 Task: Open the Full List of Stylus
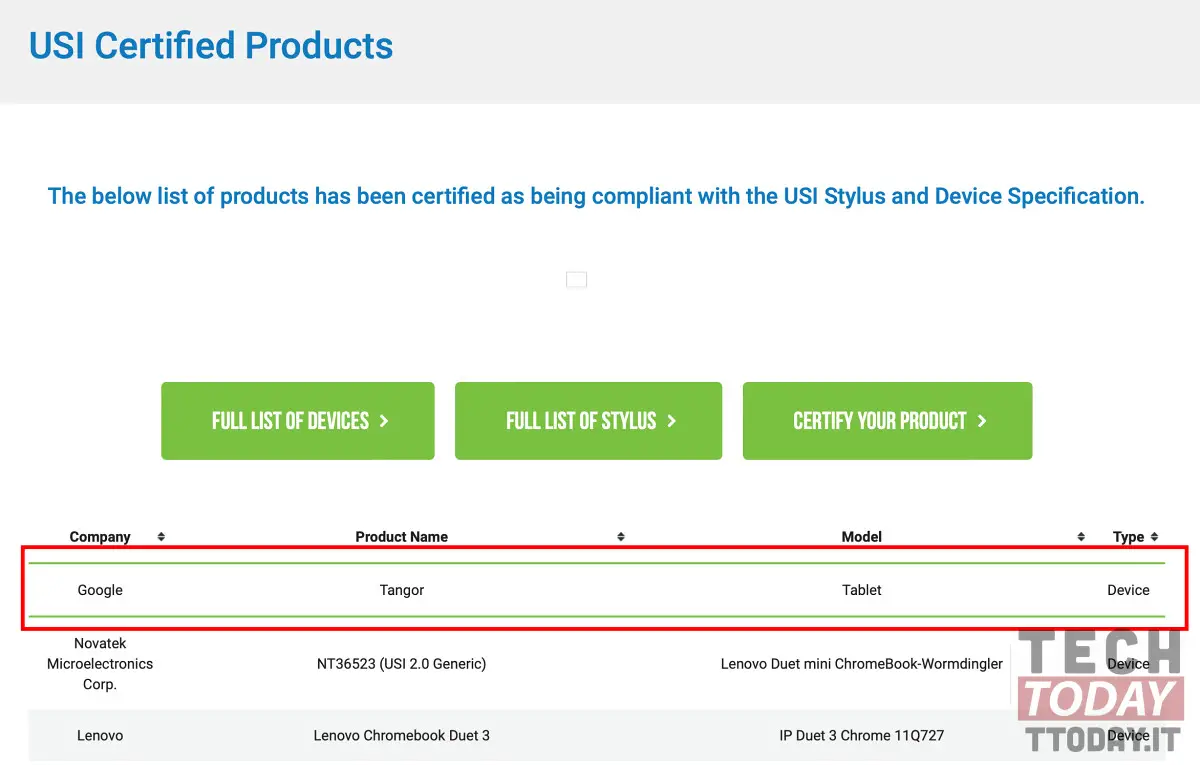coord(588,421)
